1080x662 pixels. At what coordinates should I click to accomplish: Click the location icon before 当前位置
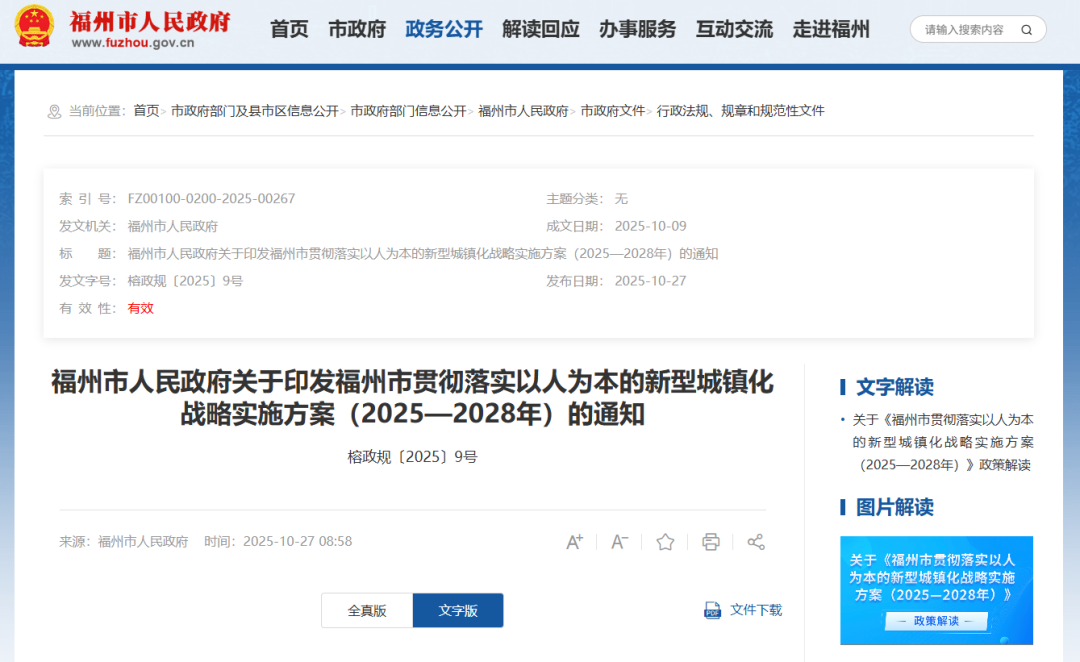click(54, 111)
